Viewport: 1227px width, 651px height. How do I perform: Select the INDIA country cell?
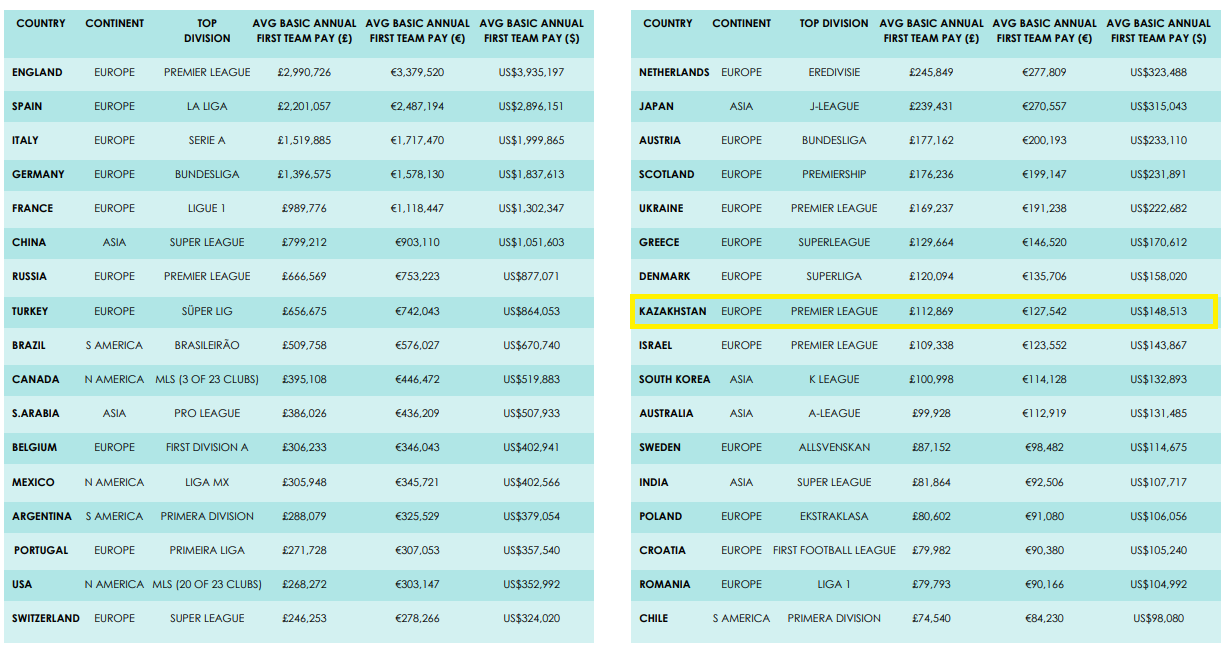pos(654,482)
